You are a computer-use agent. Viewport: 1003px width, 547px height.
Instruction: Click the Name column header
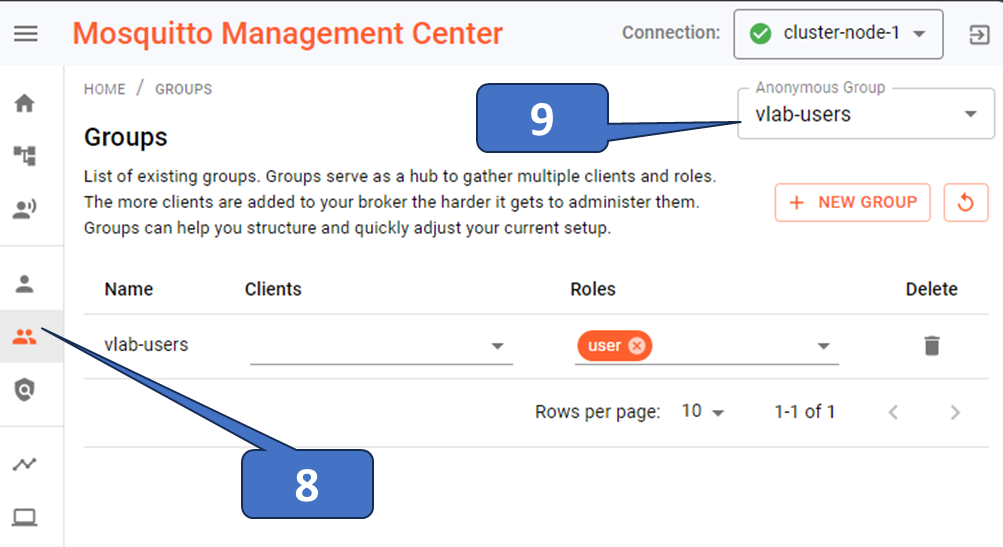click(x=129, y=289)
